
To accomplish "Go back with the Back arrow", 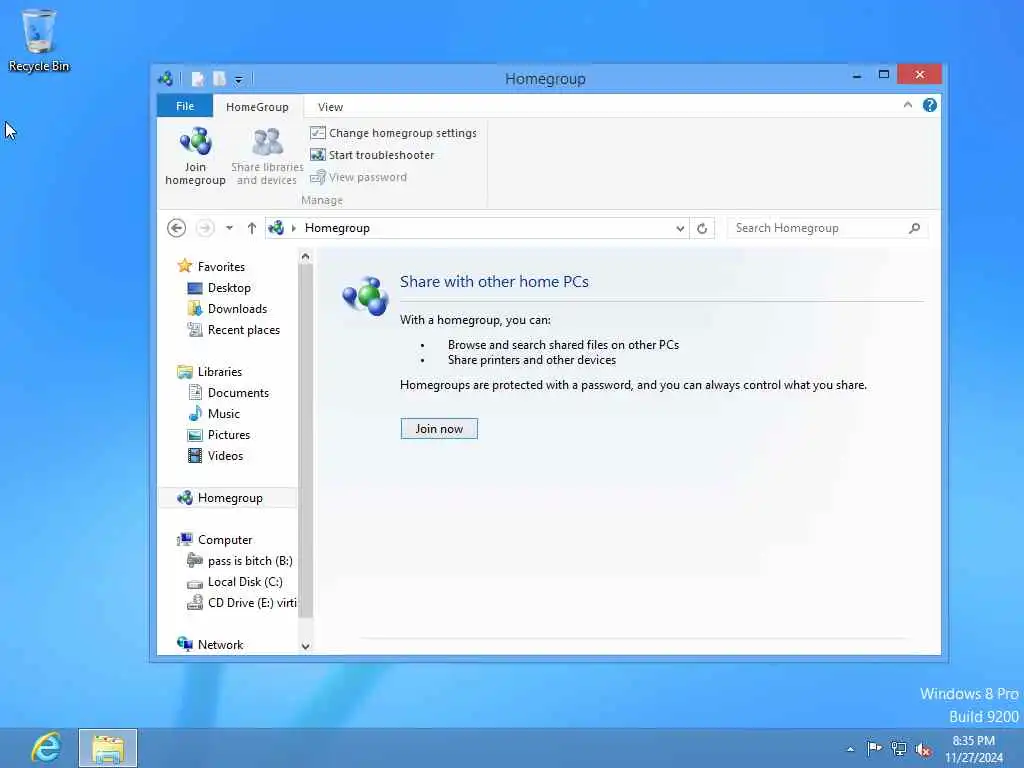I will click(x=176, y=228).
